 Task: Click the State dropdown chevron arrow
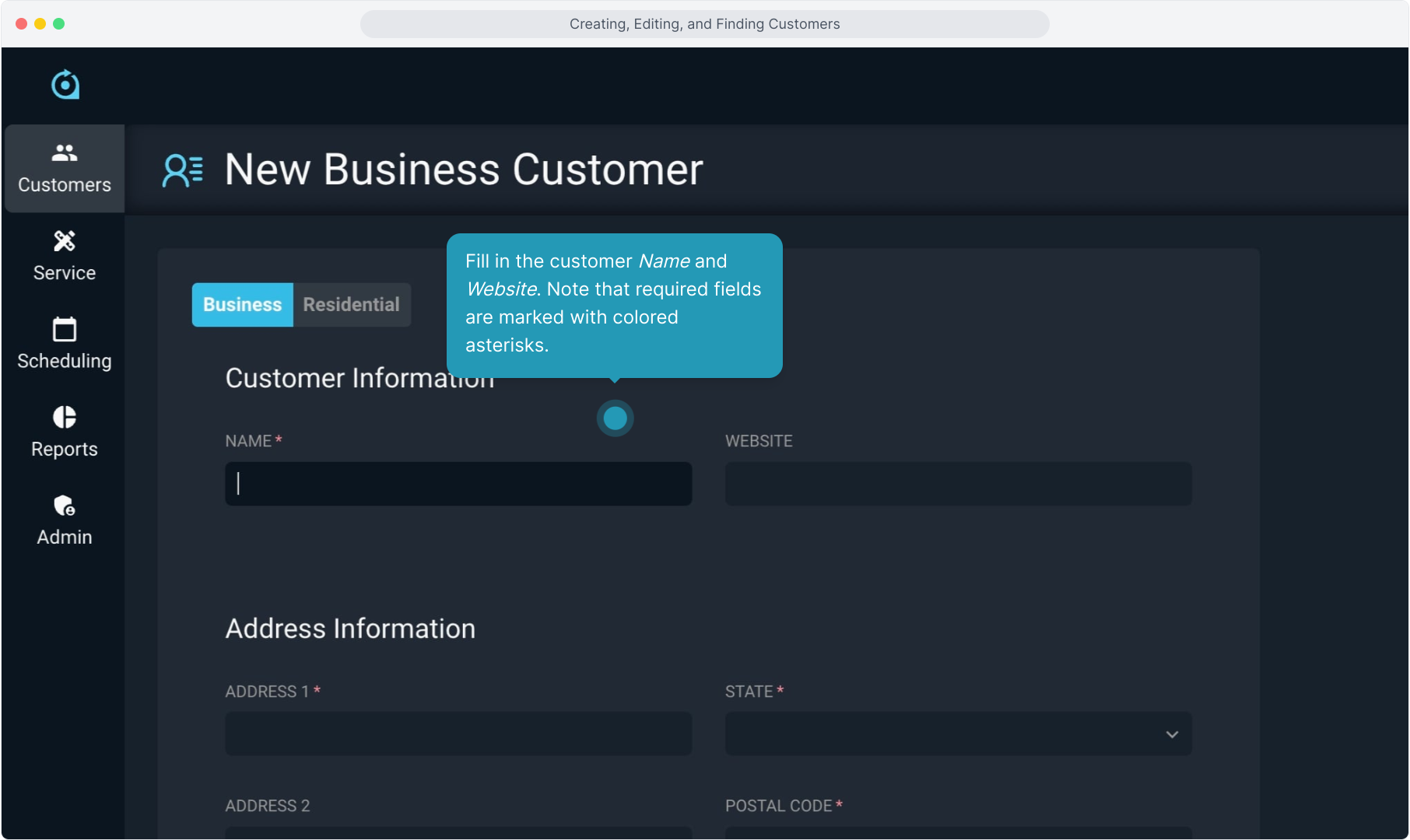tap(1172, 734)
